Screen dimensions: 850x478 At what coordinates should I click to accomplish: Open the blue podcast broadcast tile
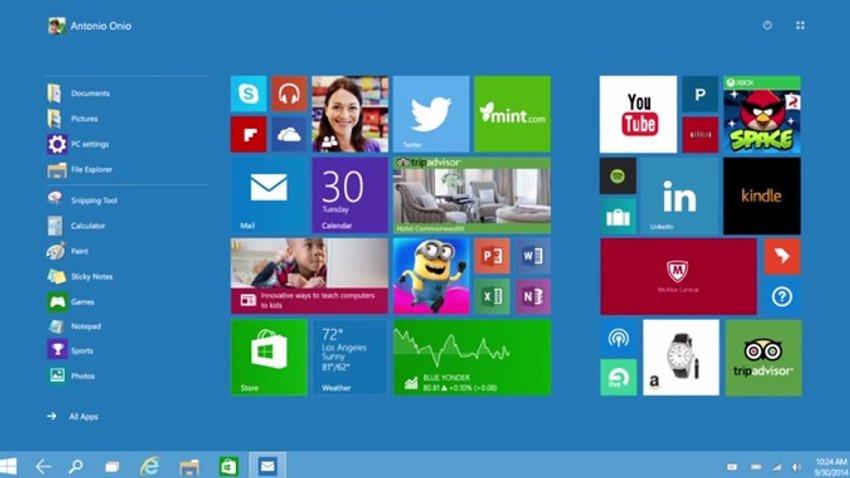click(619, 338)
